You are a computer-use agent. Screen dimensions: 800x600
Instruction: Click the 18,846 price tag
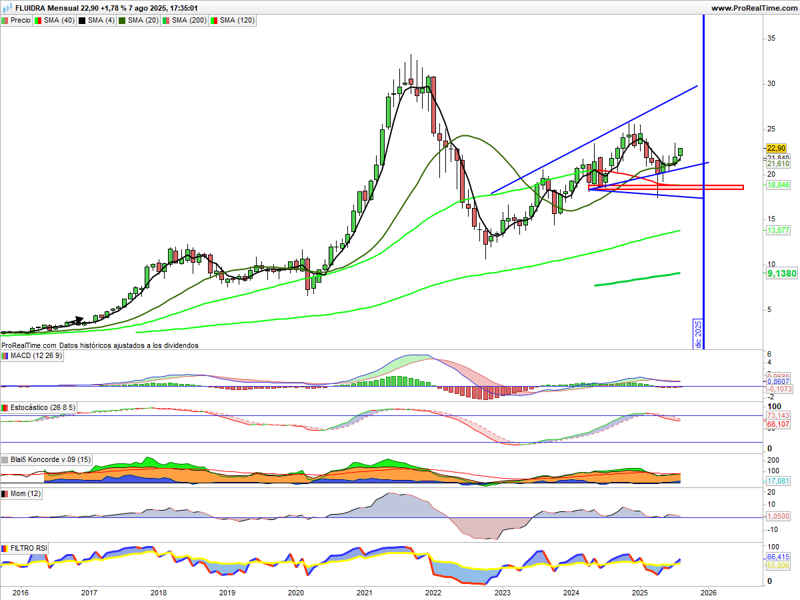779,185
